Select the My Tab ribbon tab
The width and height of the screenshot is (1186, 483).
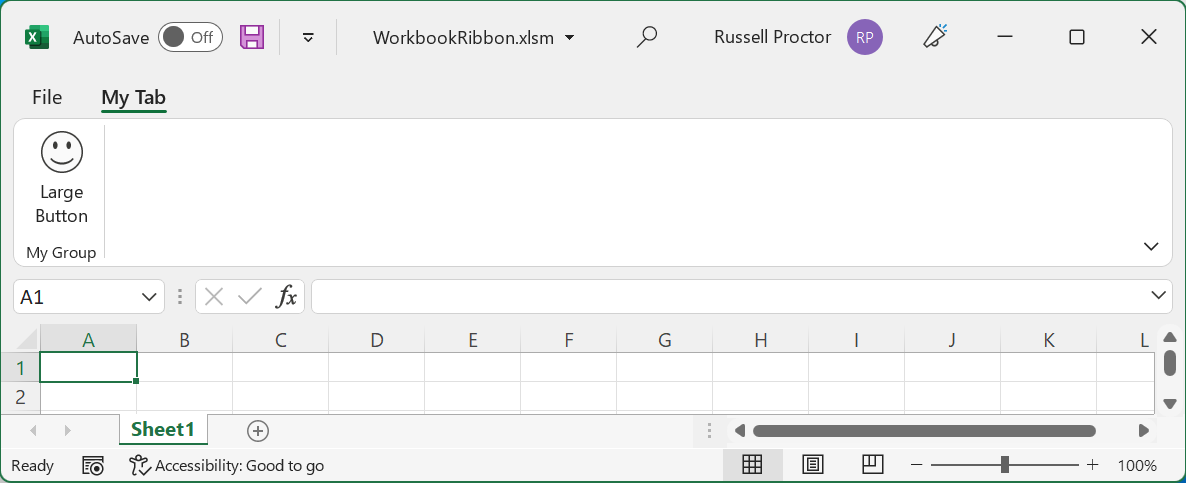coord(133,98)
